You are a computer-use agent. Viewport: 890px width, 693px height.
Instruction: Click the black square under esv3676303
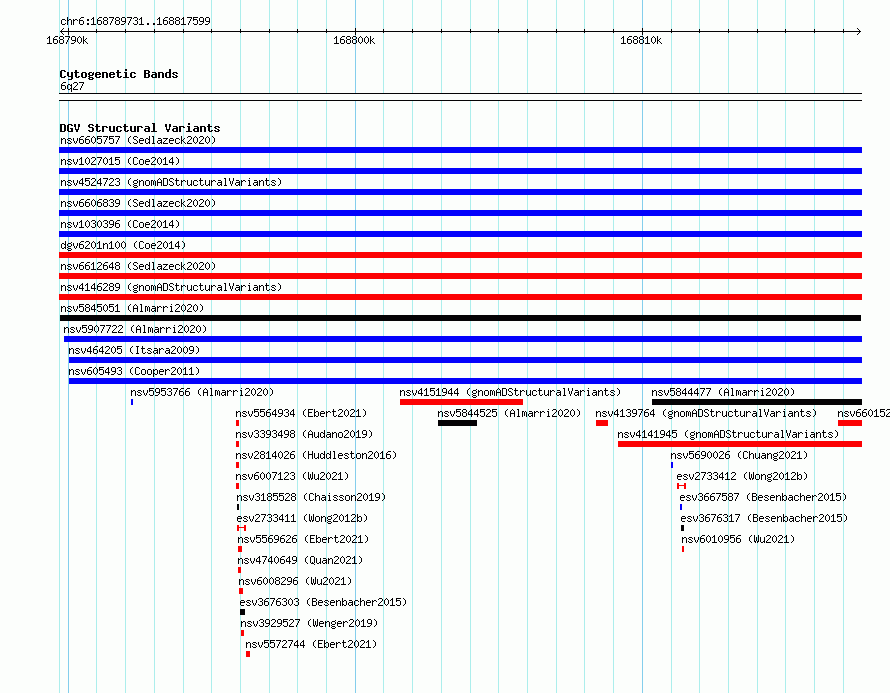pos(242,612)
